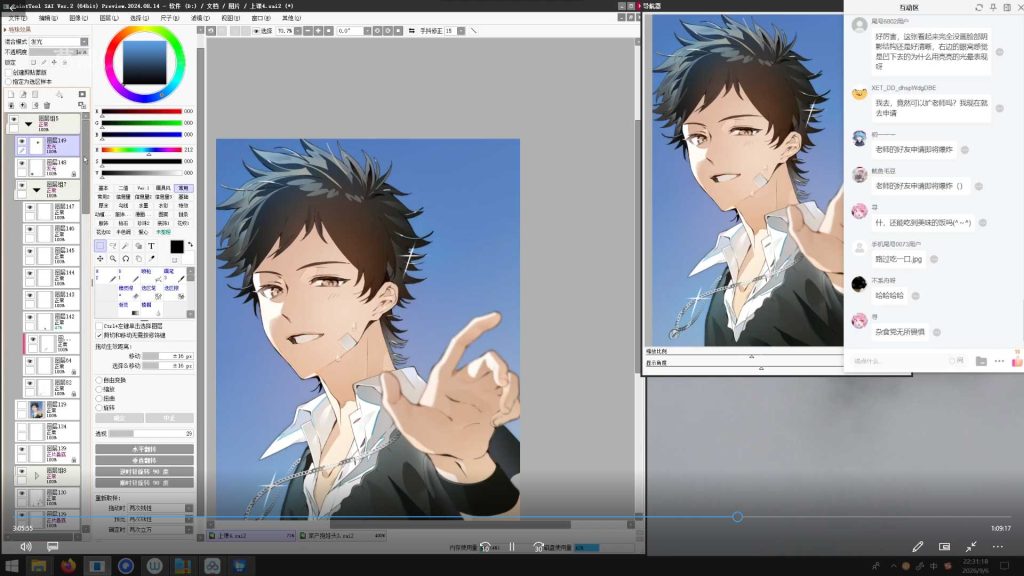Hide layer 147 with its eye icon
1024x576 pixels.
[x=30, y=208]
